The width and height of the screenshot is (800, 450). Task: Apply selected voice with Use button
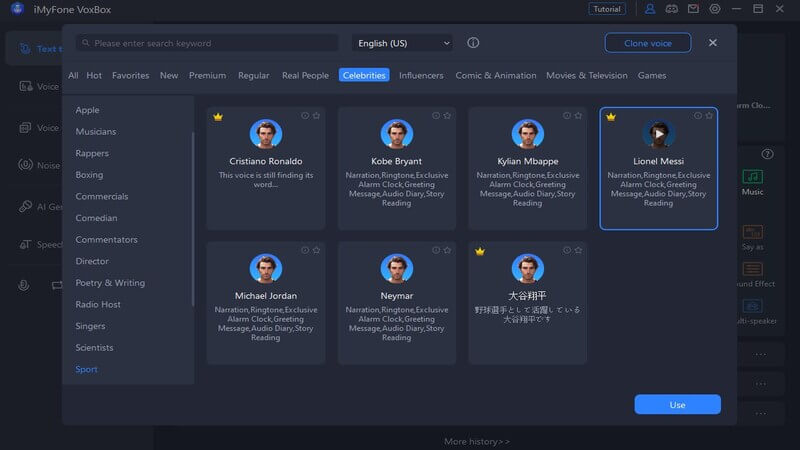678,405
